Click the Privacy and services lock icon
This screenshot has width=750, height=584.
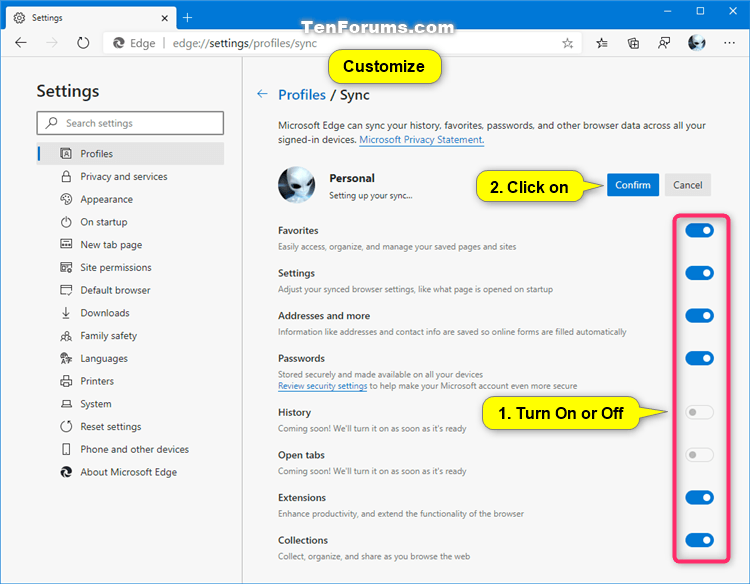pos(66,176)
